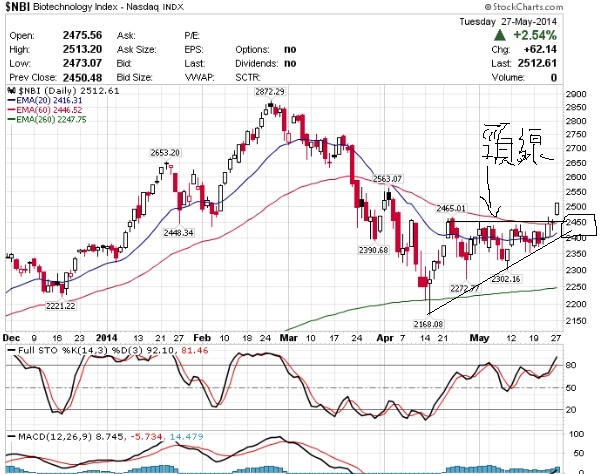Click the price label 2390.68
The image size is (614, 474).
pyautogui.click(x=374, y=250)
